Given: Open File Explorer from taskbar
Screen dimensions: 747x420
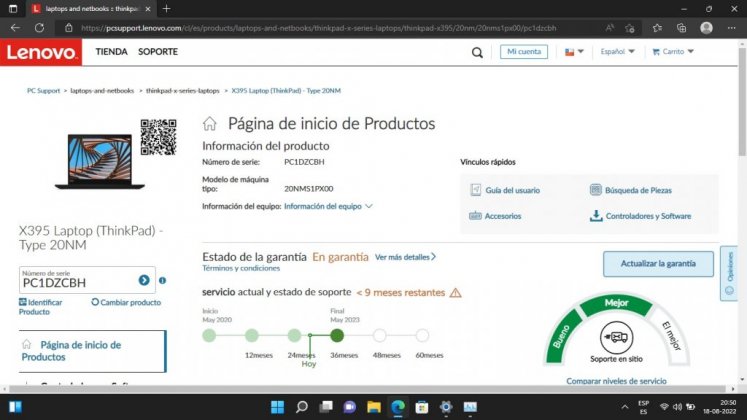Looking at the screenshot, I should 374,407.
